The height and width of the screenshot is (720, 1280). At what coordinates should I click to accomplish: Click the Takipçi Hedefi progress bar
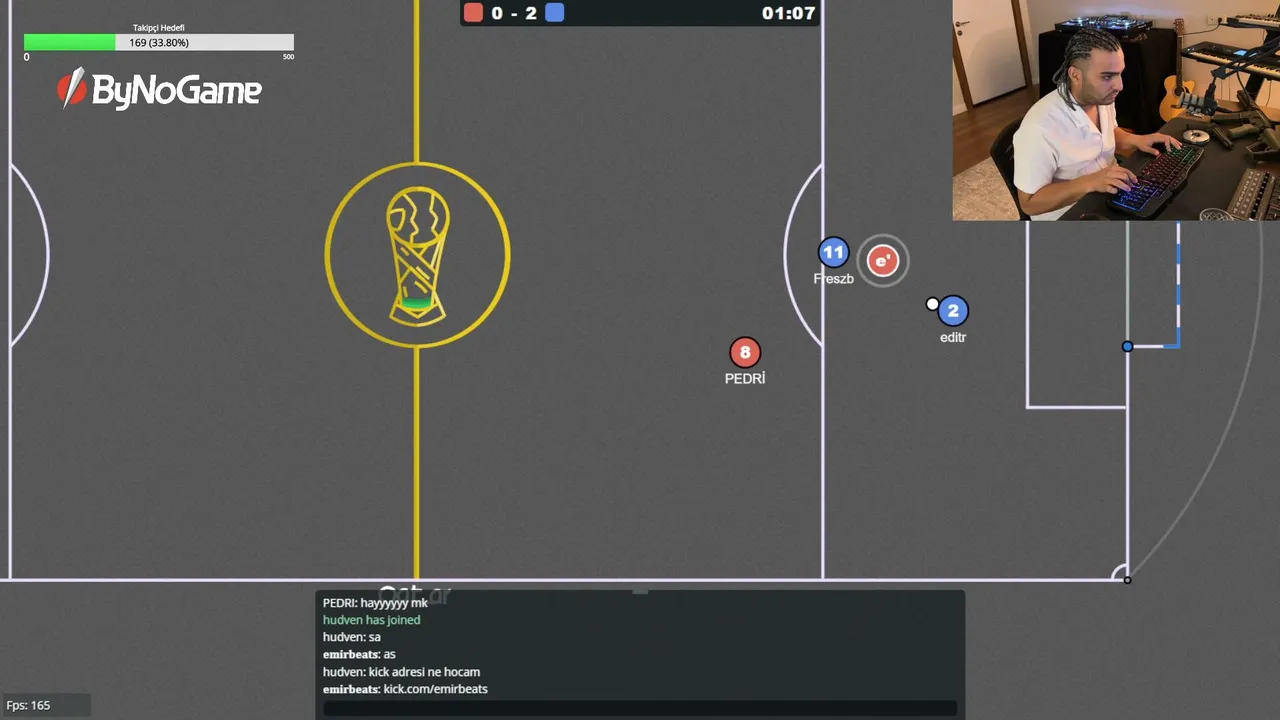coord(159,43)
